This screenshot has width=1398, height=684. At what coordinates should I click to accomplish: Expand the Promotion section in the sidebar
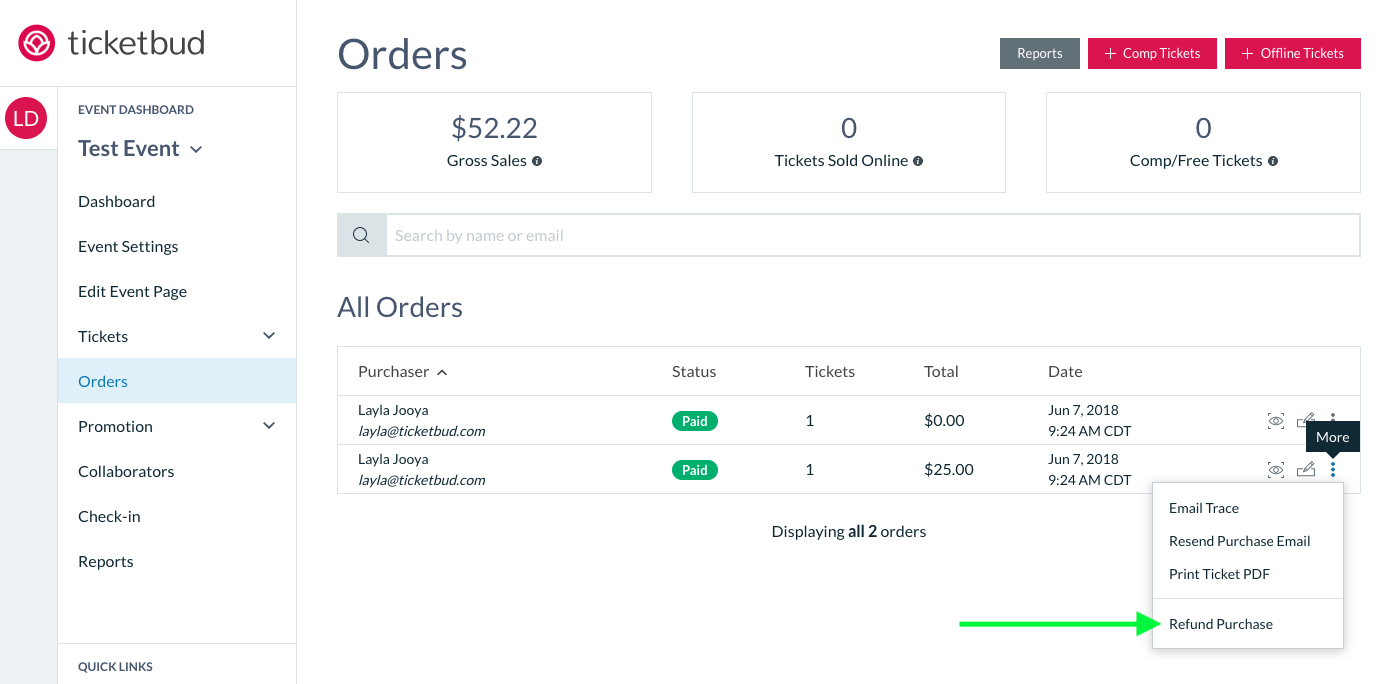268,425
